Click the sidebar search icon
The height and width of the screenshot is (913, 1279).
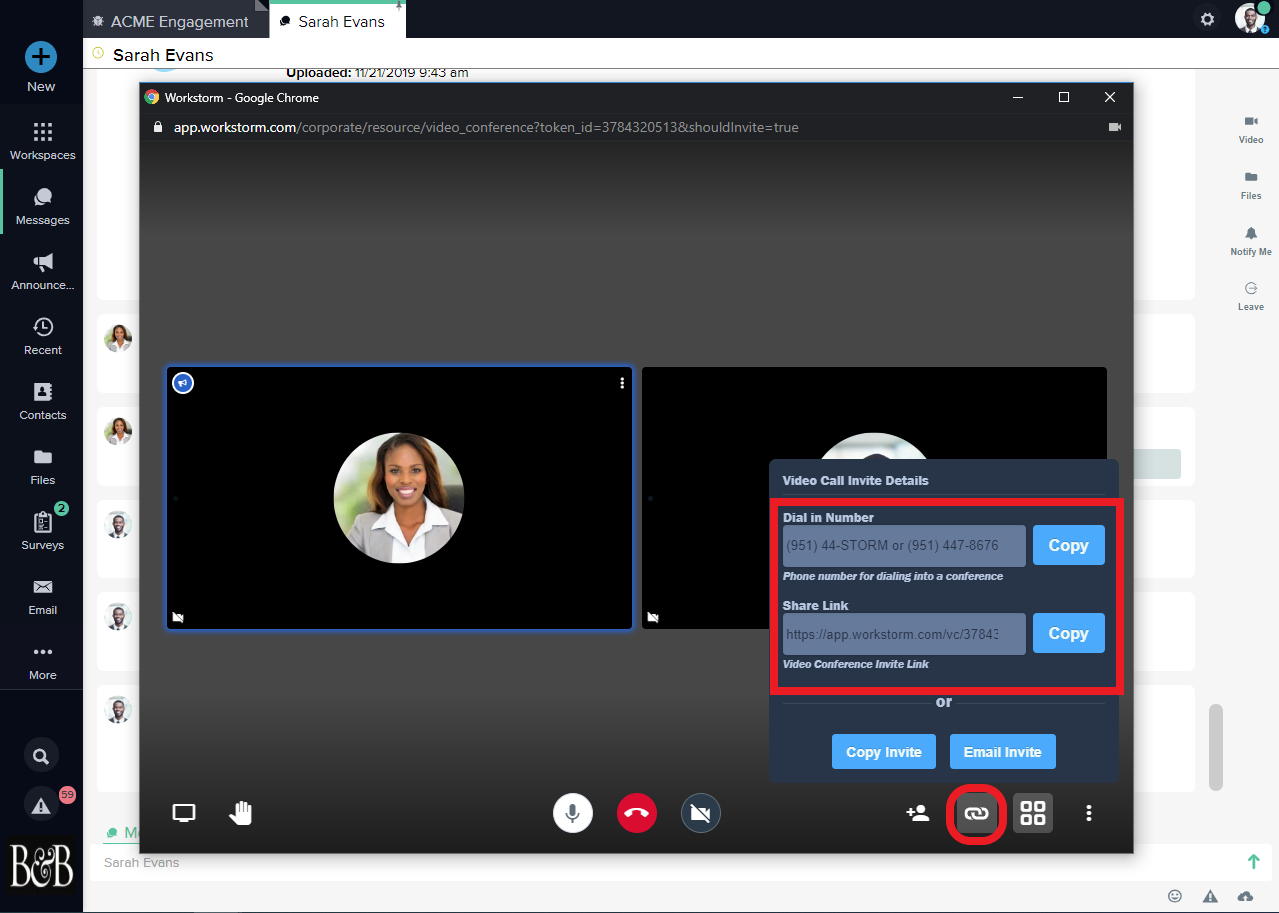click(x=41, y=756)
